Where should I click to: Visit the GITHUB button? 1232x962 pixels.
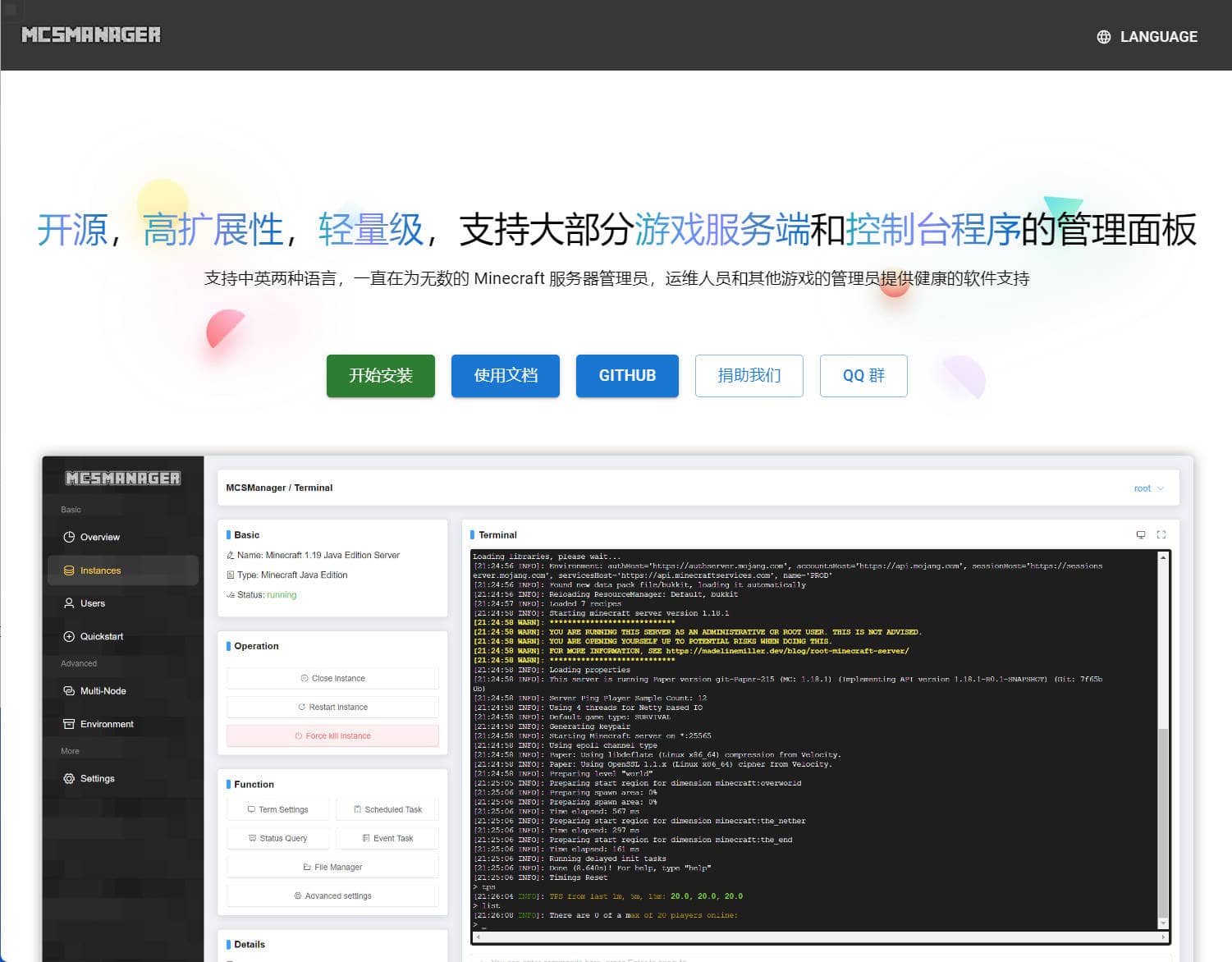click(627, 376)
